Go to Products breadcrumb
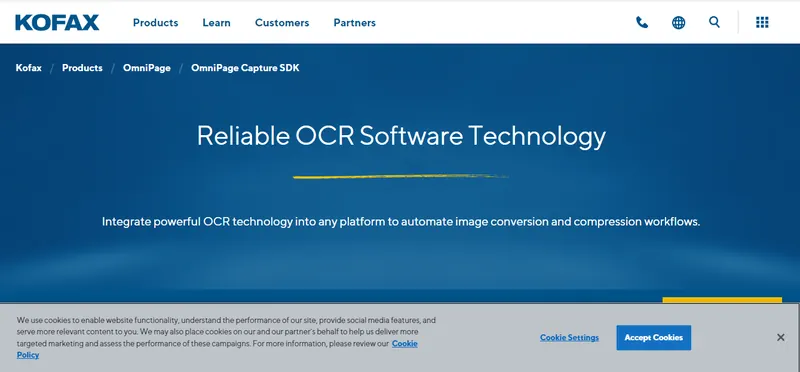The height and width of the screenshot is (372, 800). click(82, 68)
